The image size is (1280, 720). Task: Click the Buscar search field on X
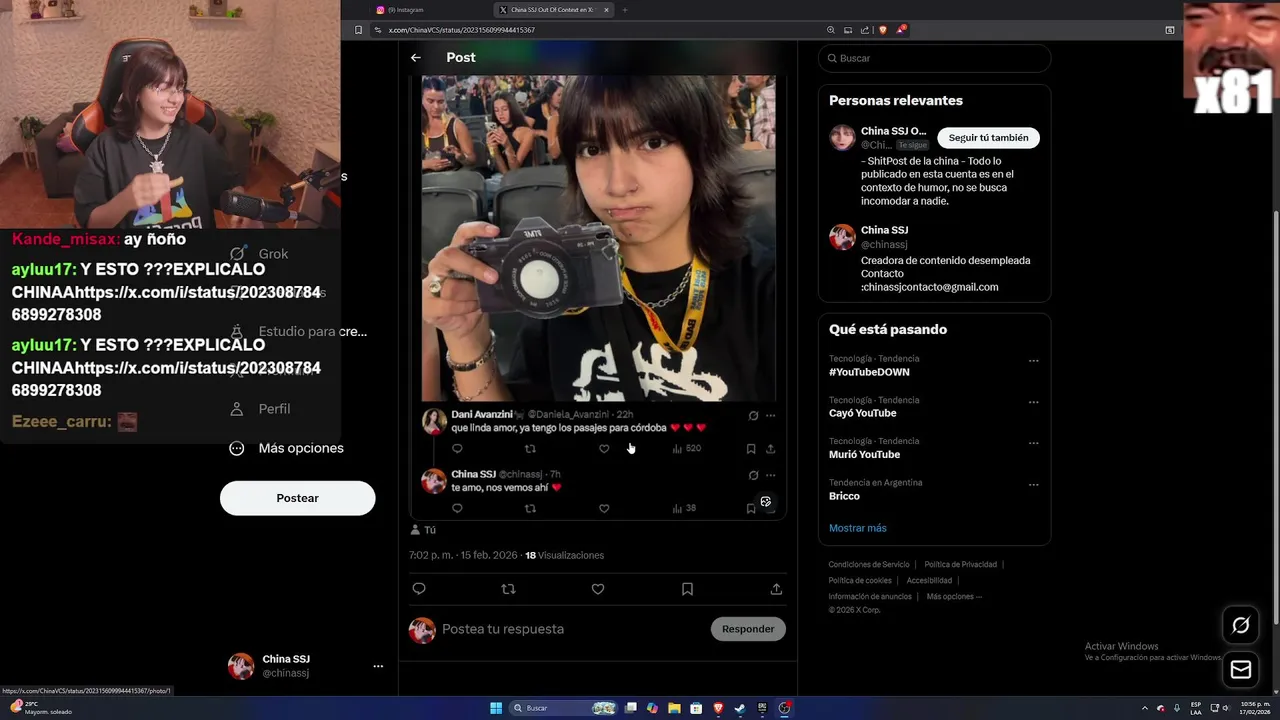point(934,58)
